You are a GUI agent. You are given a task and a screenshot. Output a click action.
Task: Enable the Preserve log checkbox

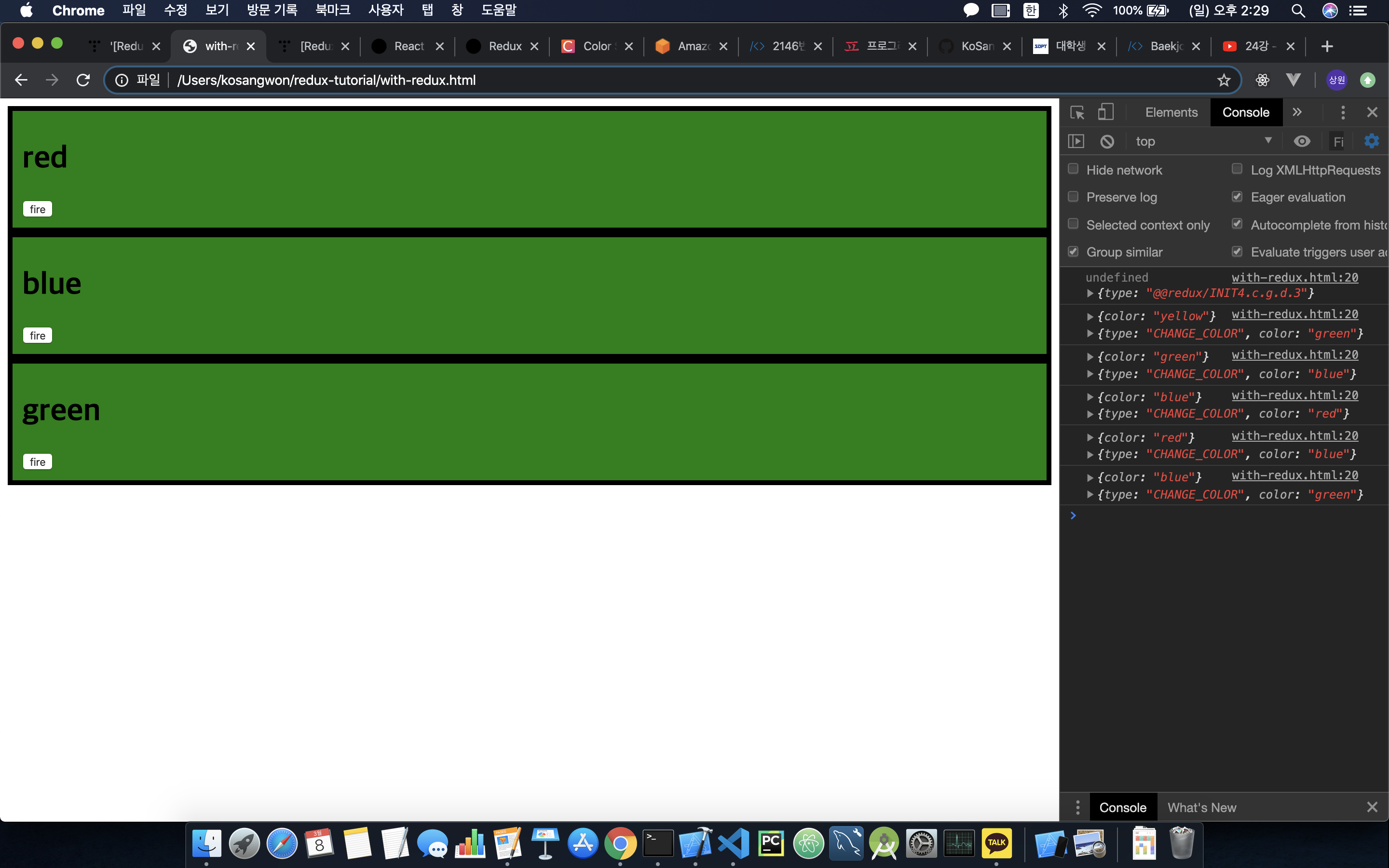[x=1073, y=197]
